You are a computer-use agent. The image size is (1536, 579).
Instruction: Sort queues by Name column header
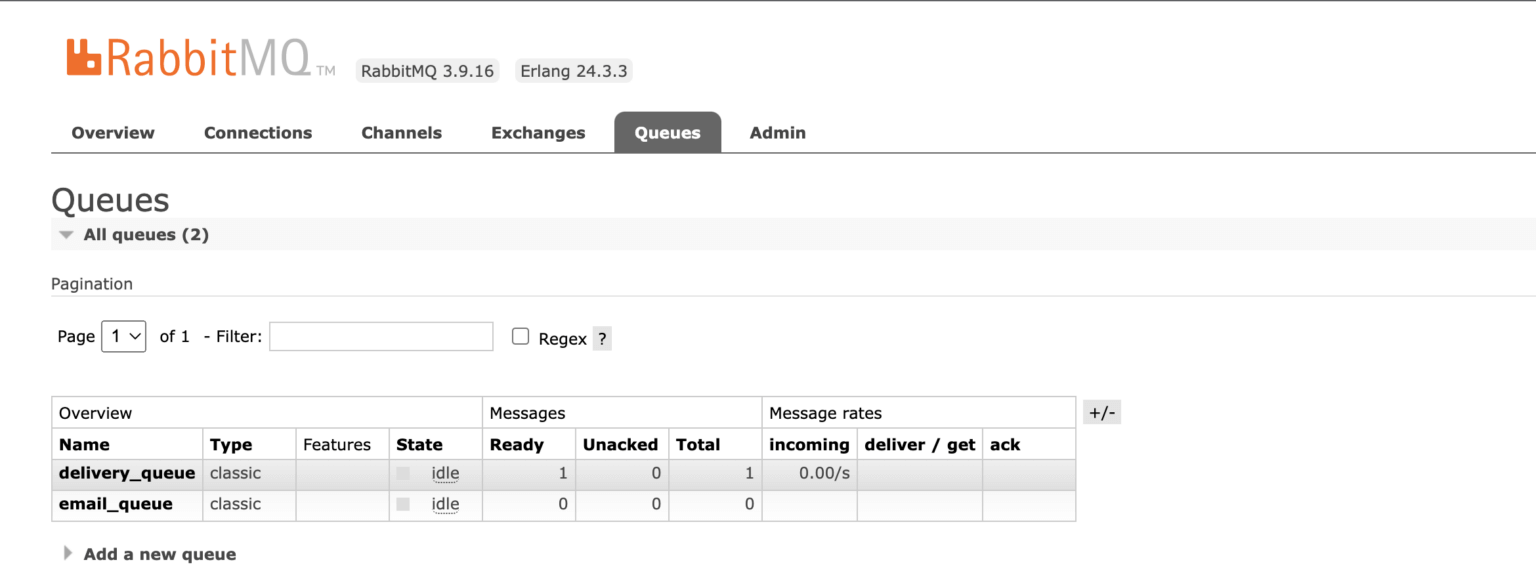pos(84,445)
